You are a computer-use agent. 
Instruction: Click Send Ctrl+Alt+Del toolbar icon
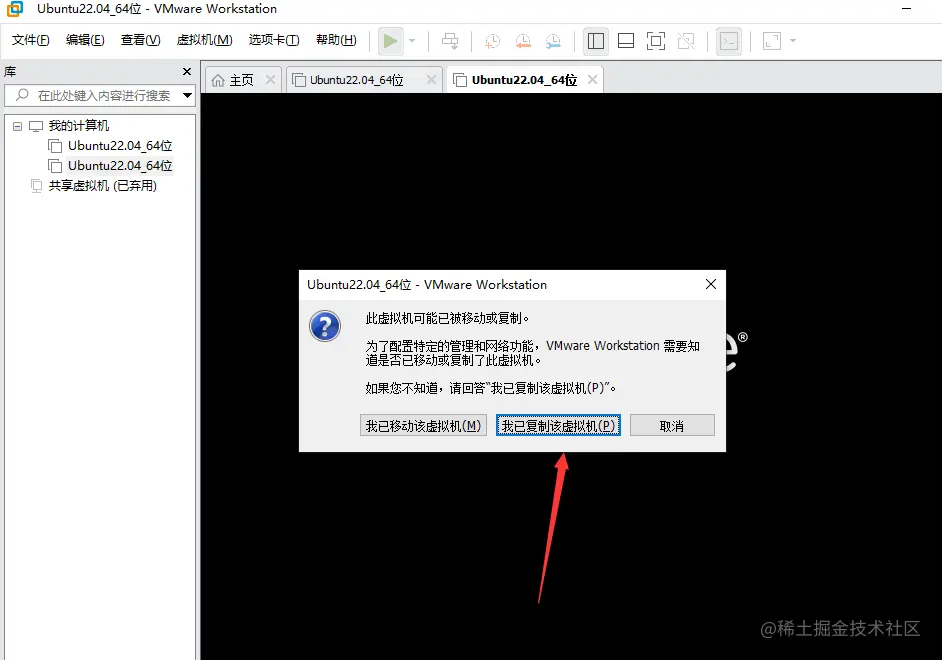click(x=450, y=41)
